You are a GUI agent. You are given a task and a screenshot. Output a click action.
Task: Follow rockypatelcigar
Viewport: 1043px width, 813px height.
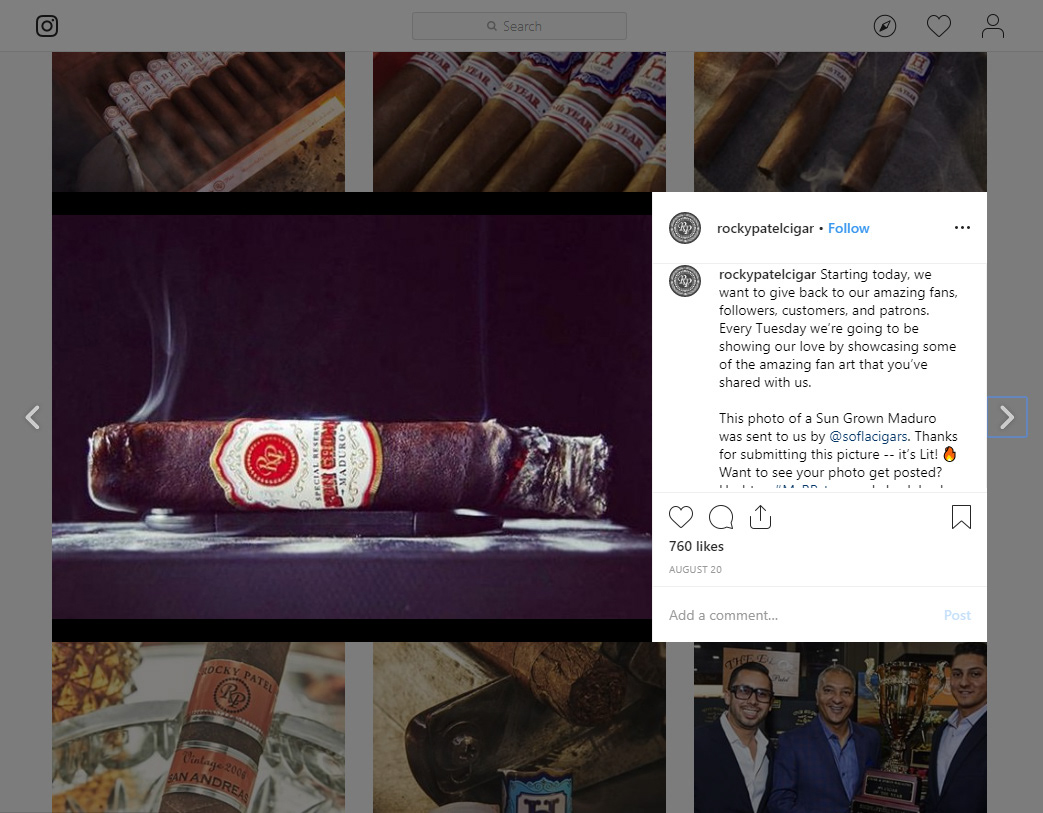point(848,228)
